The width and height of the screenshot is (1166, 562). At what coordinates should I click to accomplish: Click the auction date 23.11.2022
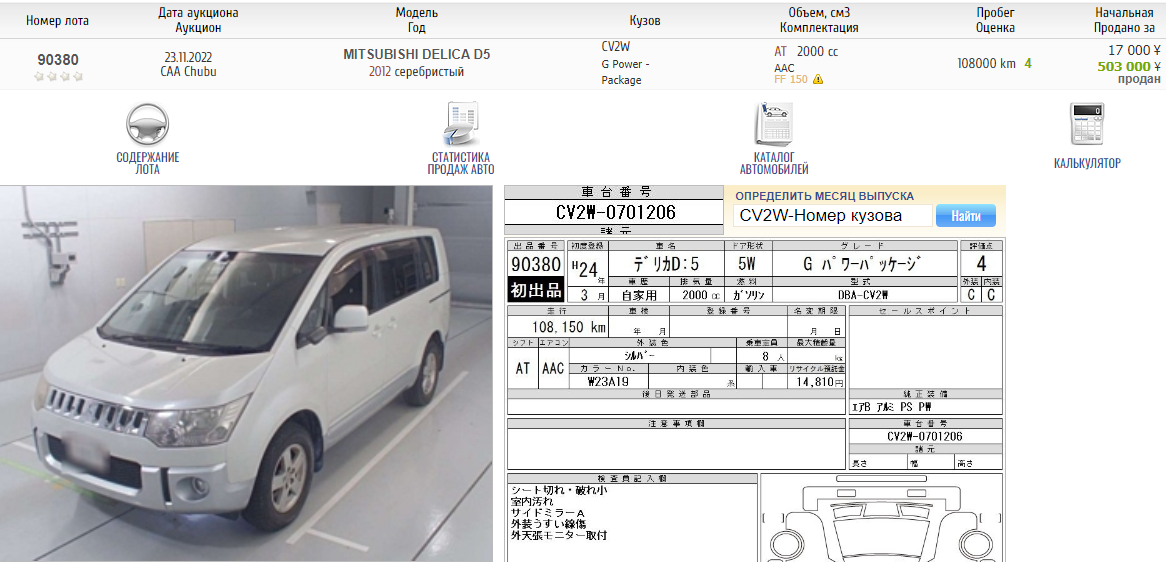(188, 57)
